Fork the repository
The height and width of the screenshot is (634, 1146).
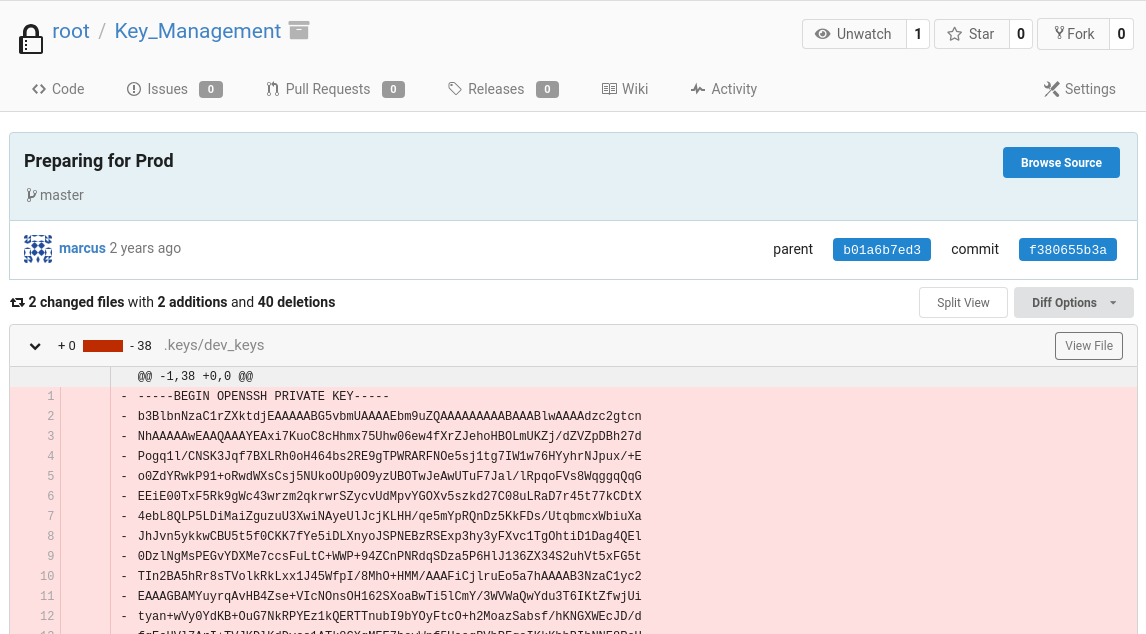coord(1073,34)
